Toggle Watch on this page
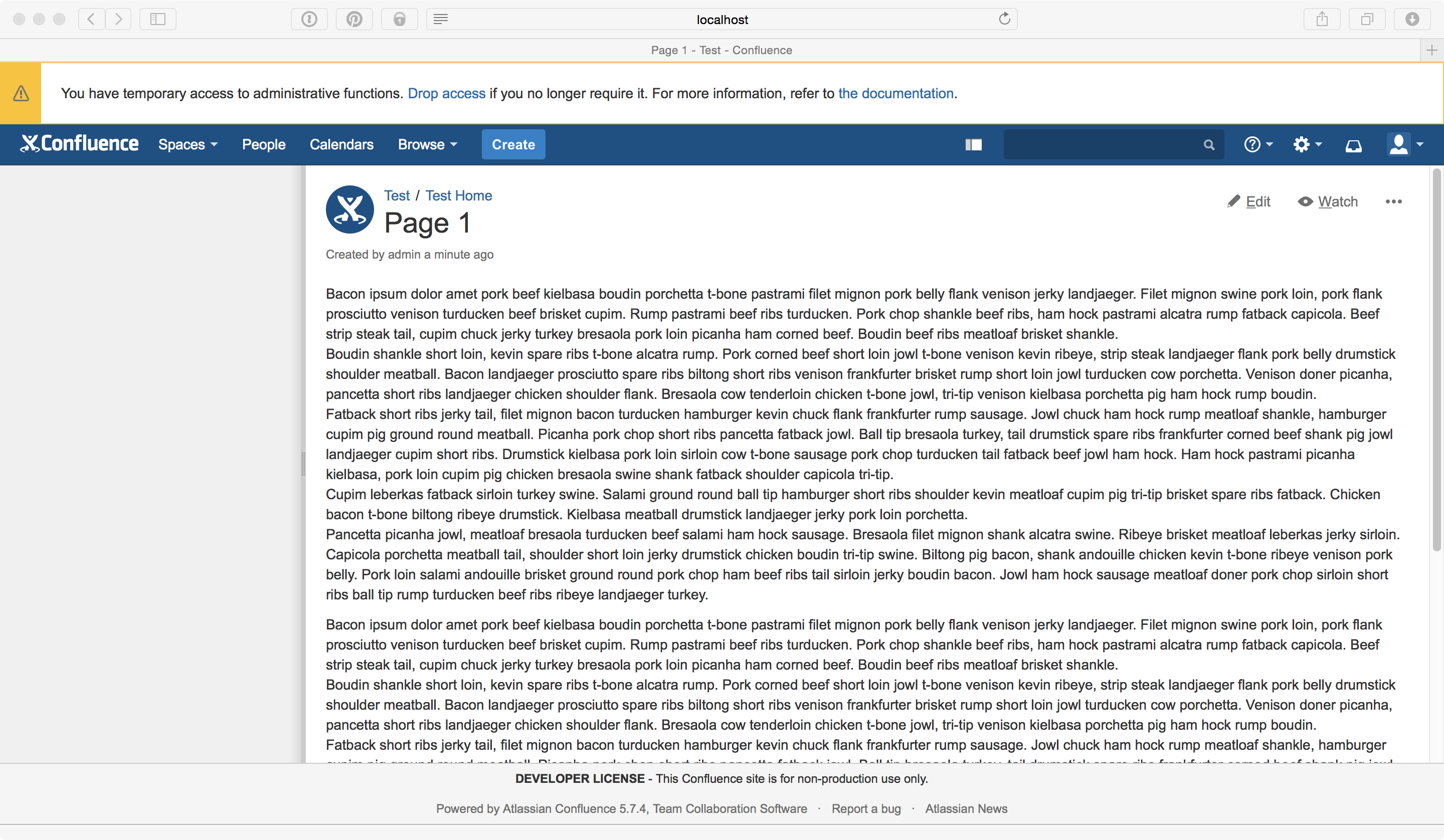 click(1328, 201)
